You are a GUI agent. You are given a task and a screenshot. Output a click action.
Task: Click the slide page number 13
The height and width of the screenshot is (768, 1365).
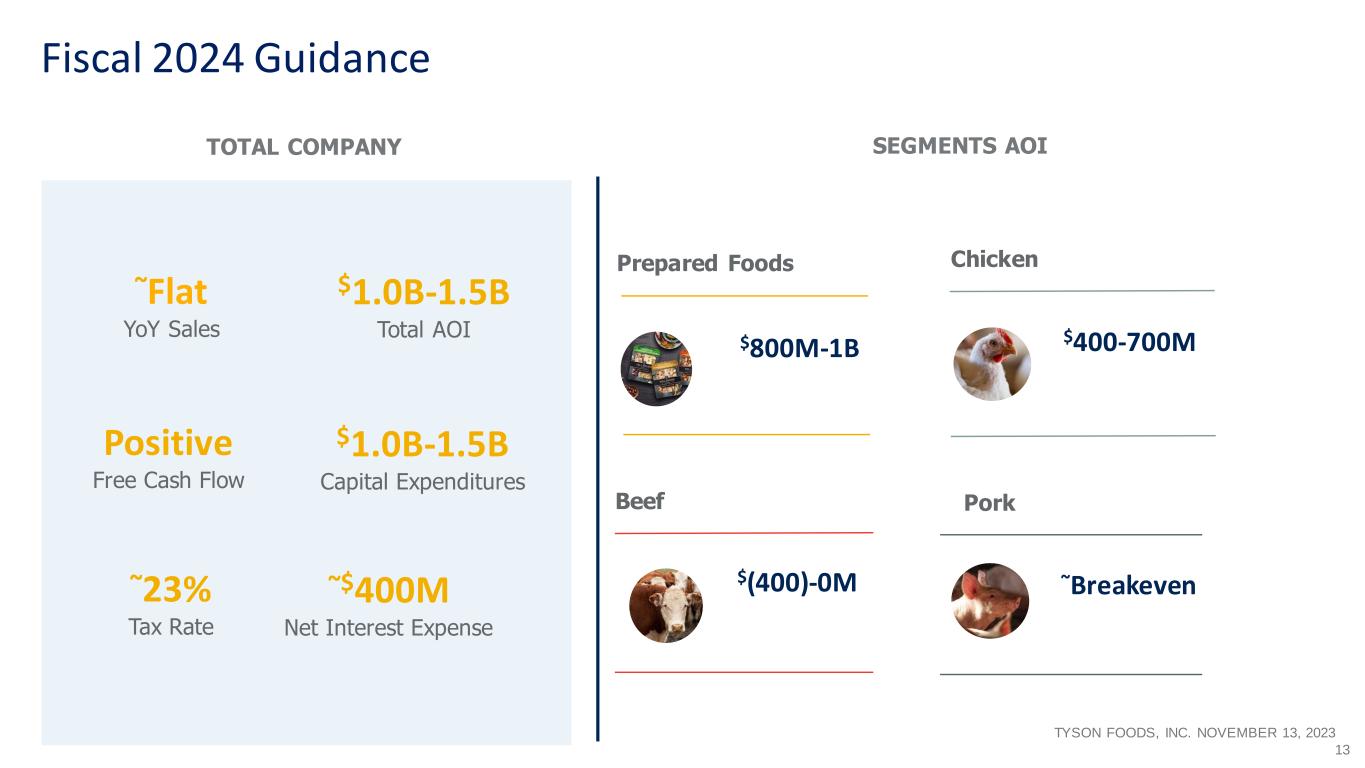coord(1343,750)
